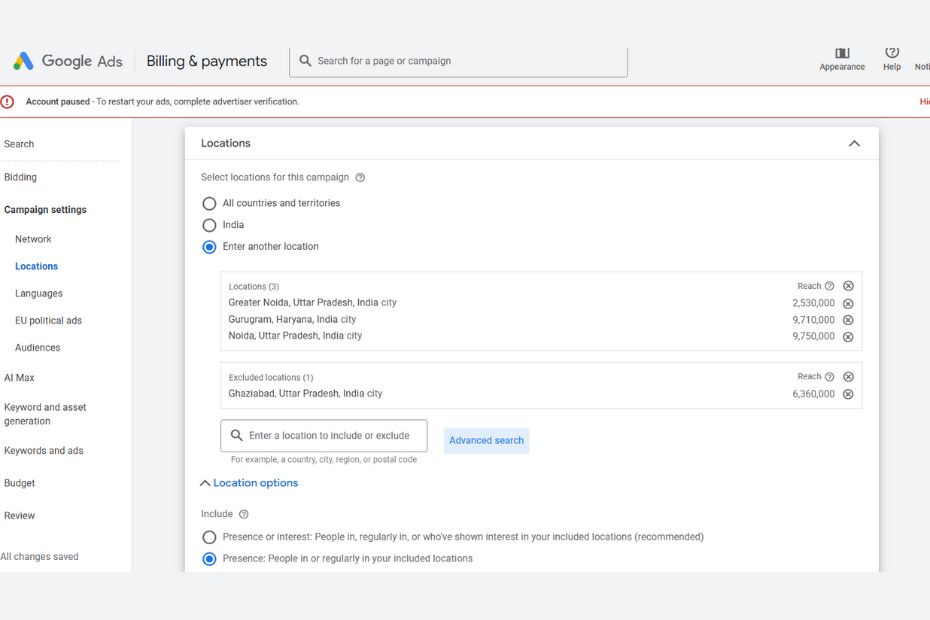The height and width of the screenshot is (620, 930).
Task: Collapse Location options expander
Action: pyautogui.click(x=249, y=483)
